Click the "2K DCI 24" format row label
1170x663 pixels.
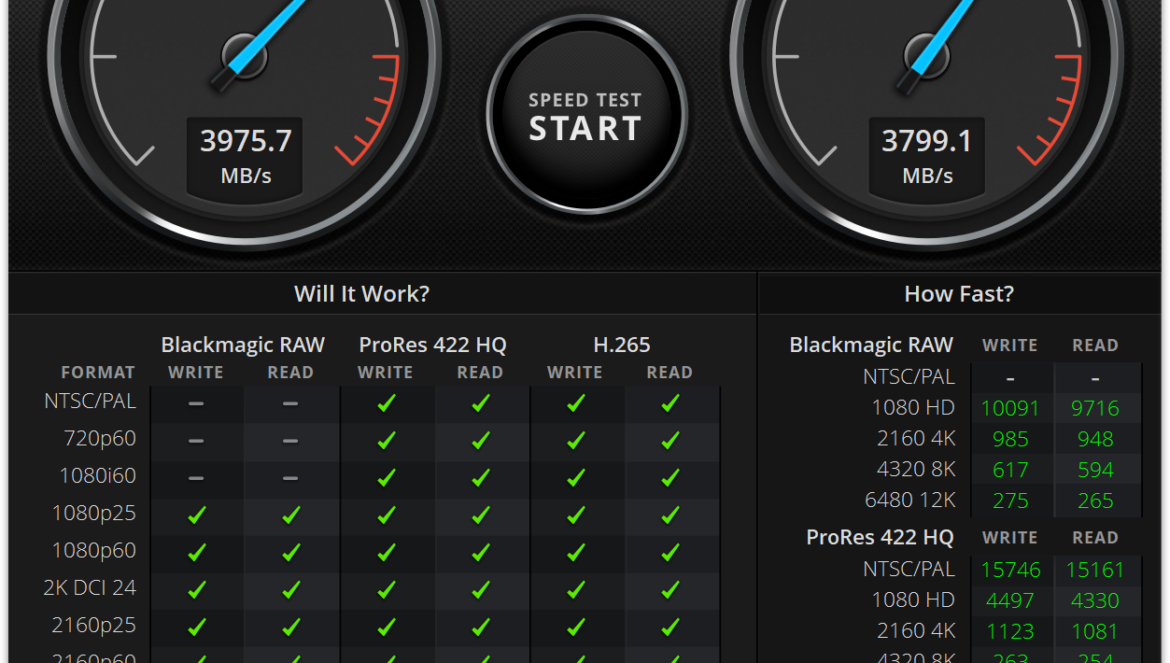tap(90, 588)
